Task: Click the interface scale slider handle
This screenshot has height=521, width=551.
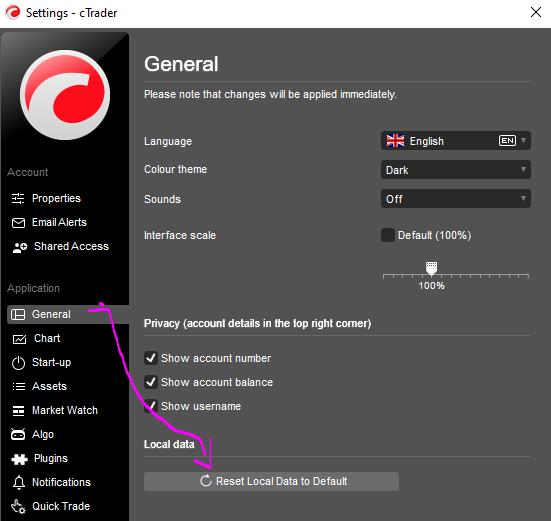Action: pos(432,268)
